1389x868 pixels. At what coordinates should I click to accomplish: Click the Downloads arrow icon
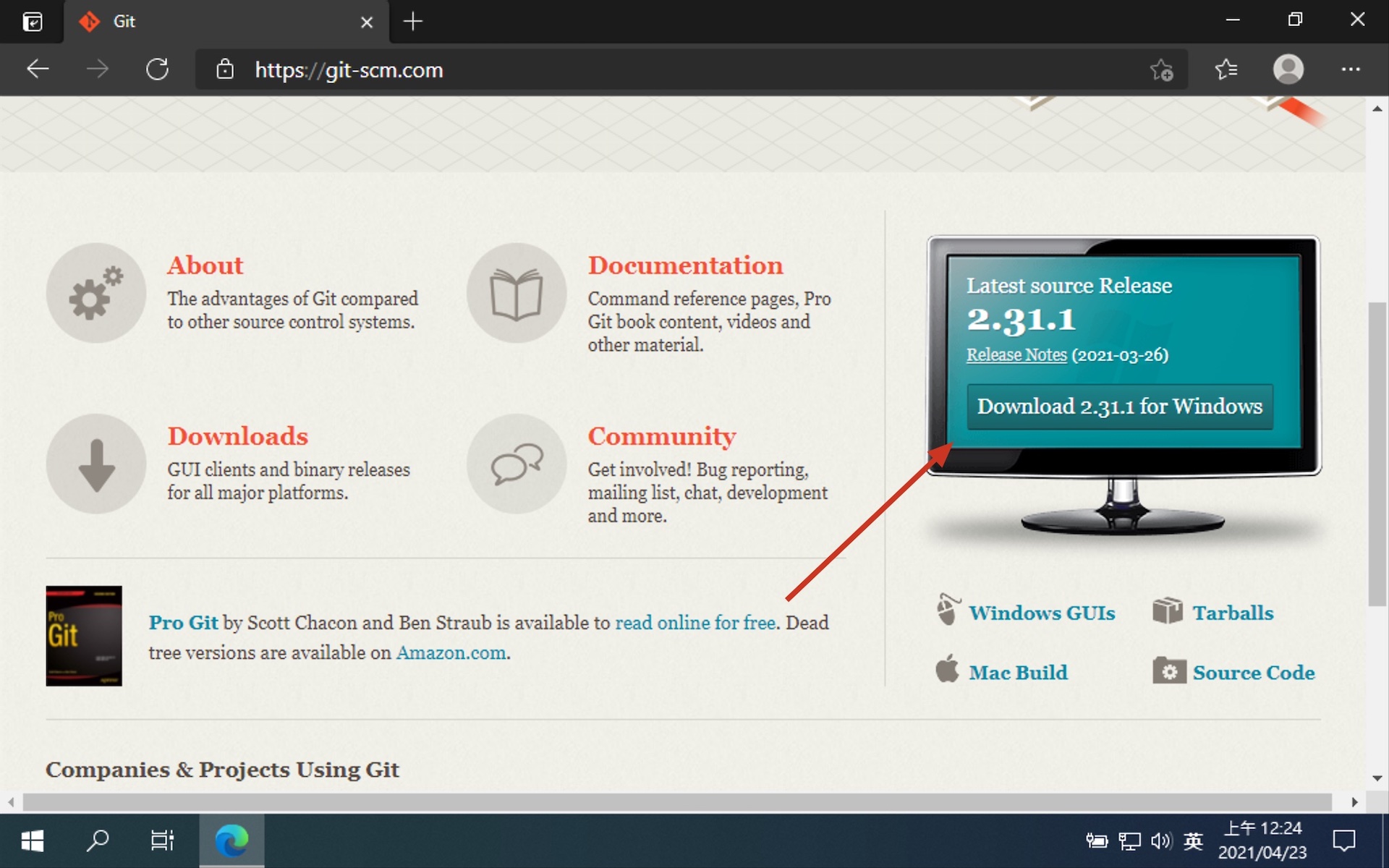[x=96, y=464]
